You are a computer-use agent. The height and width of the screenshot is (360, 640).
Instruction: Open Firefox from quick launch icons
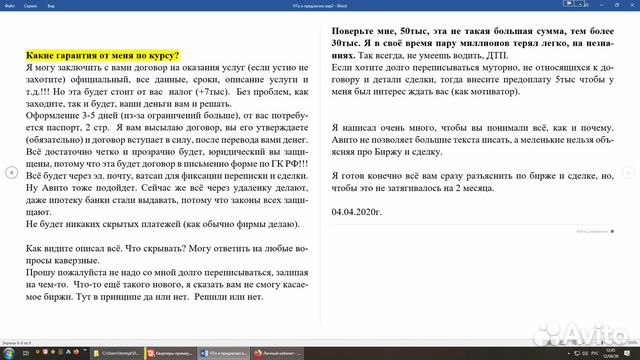tap(76, 352)
